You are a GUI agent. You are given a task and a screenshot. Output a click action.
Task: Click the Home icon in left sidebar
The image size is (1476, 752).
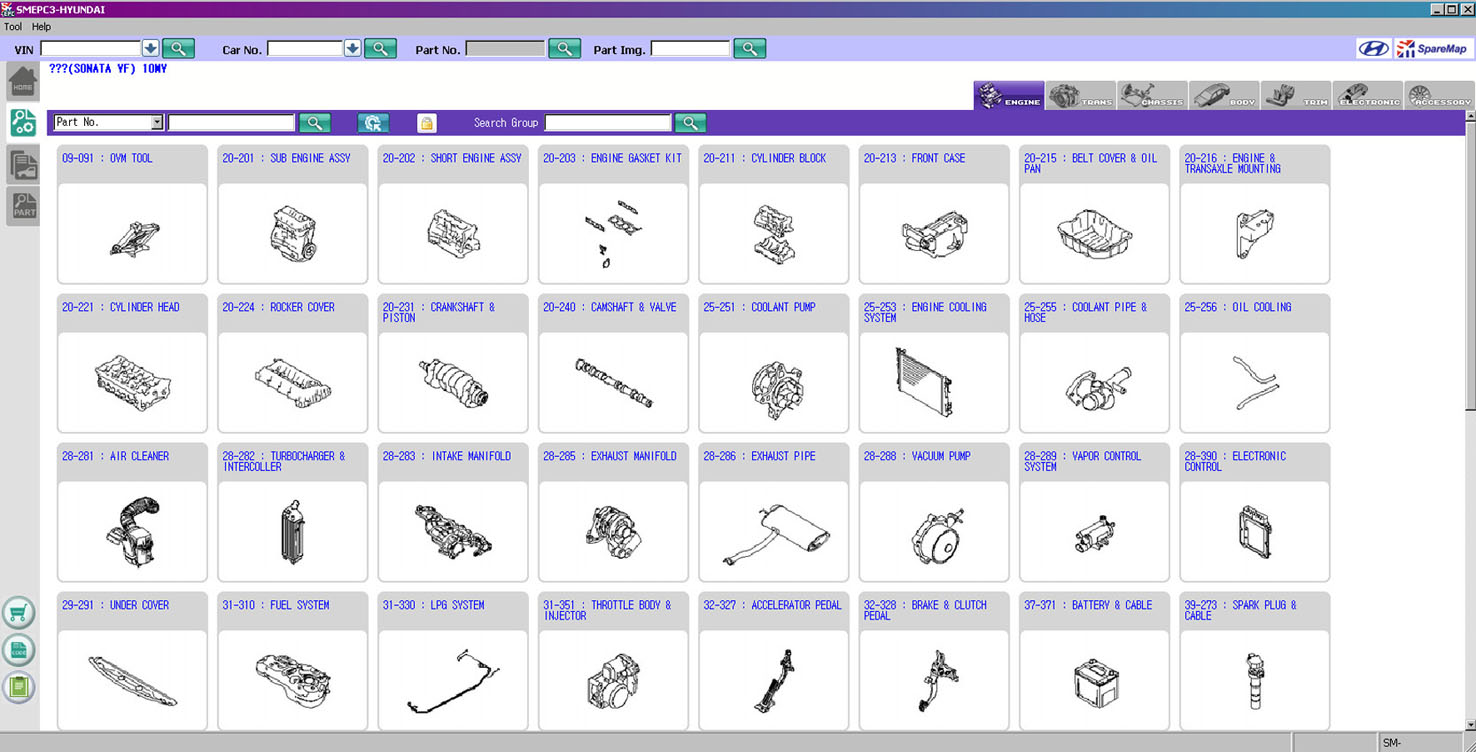click(22, 82)
